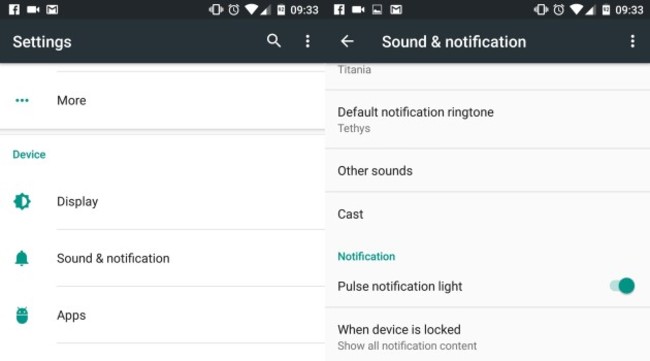Tap the bell icon for Sound
This screenshot has height=361, width=650.
(x=22, y=258)
